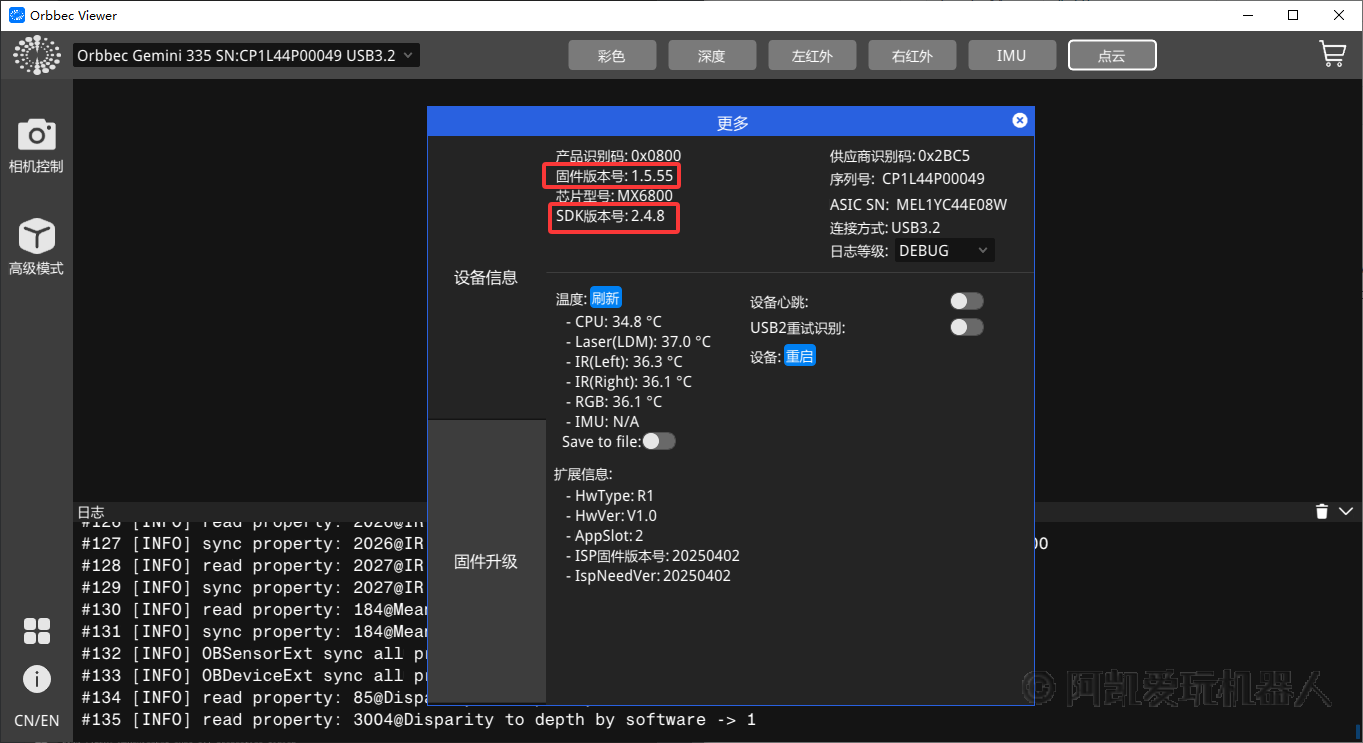Toggle the depth (深度) stream

712,55
